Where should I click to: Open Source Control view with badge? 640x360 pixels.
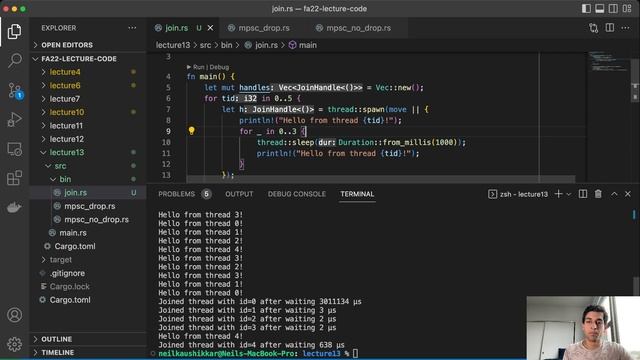click(14, 90)
